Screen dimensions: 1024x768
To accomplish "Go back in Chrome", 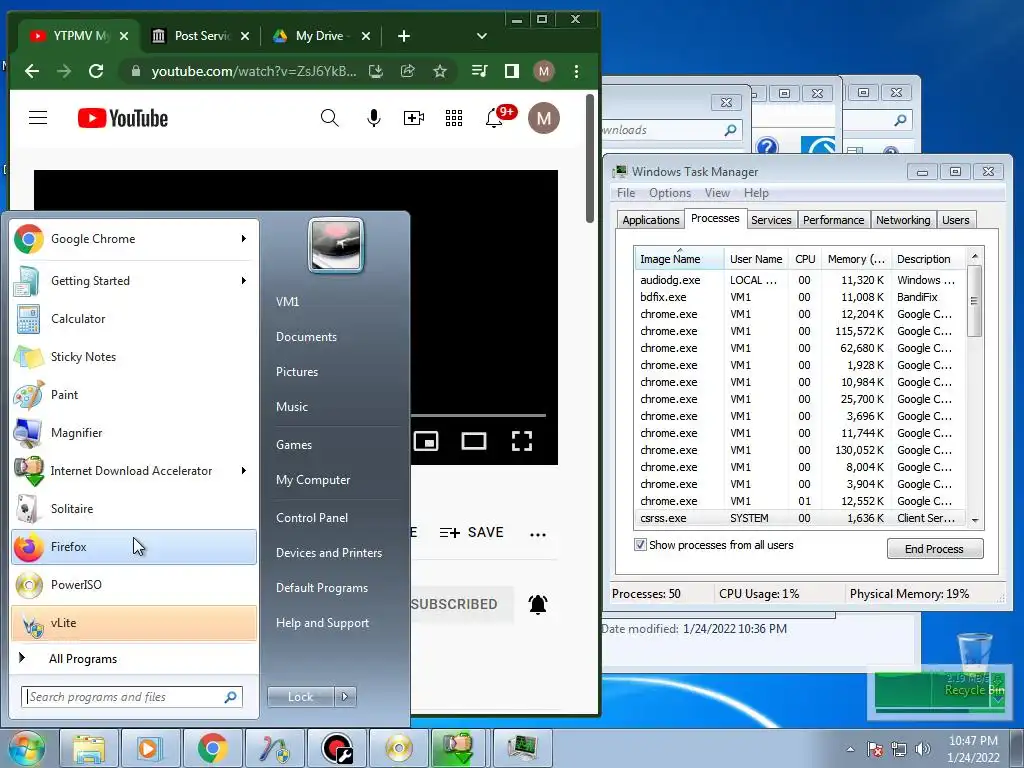I will click(x=31, y=71).
